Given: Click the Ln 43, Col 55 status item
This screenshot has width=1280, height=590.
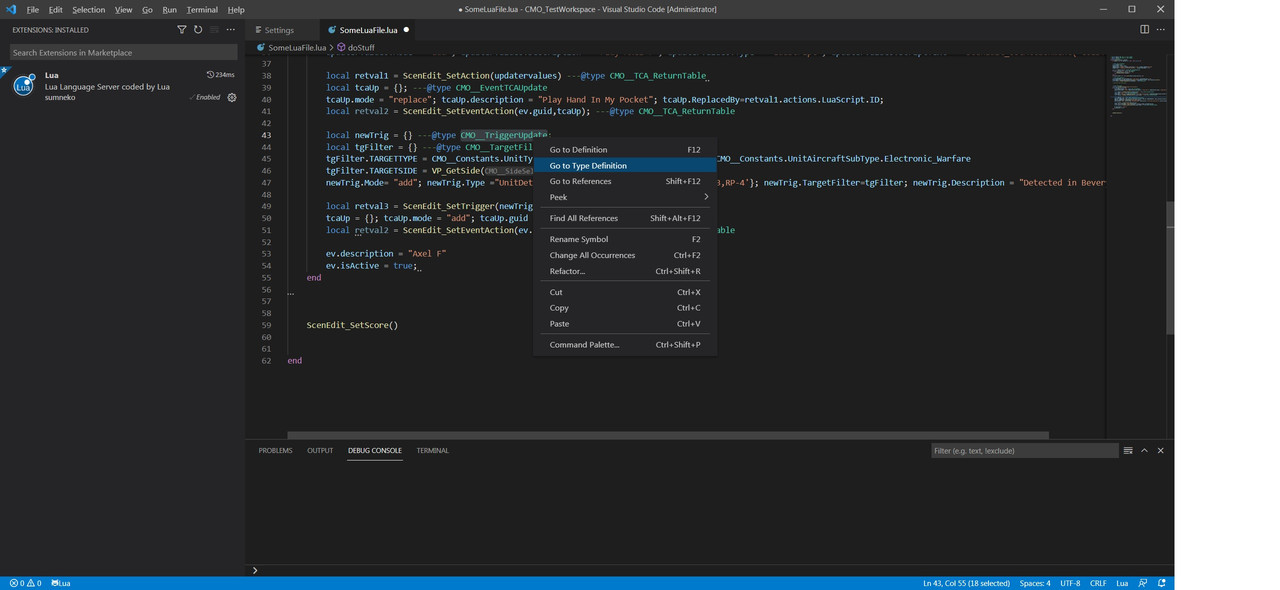Looking at the screenshot, I should pos(966,583).
